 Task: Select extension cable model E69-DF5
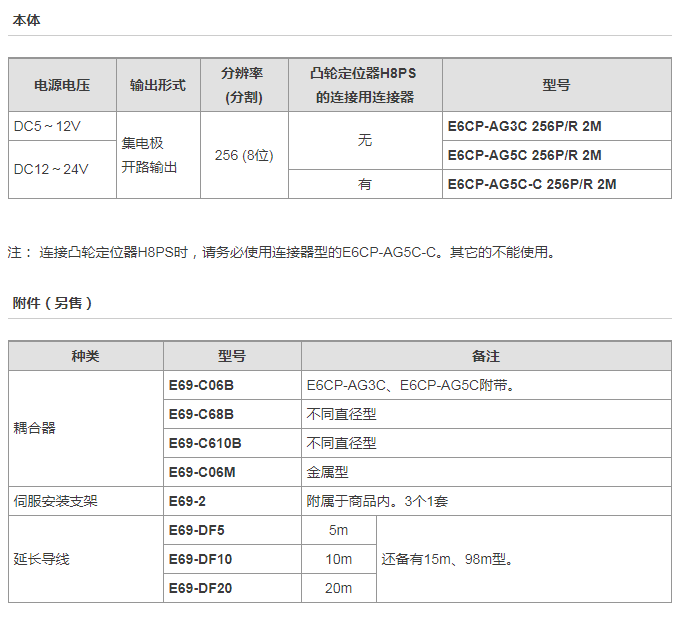point(196,530)
